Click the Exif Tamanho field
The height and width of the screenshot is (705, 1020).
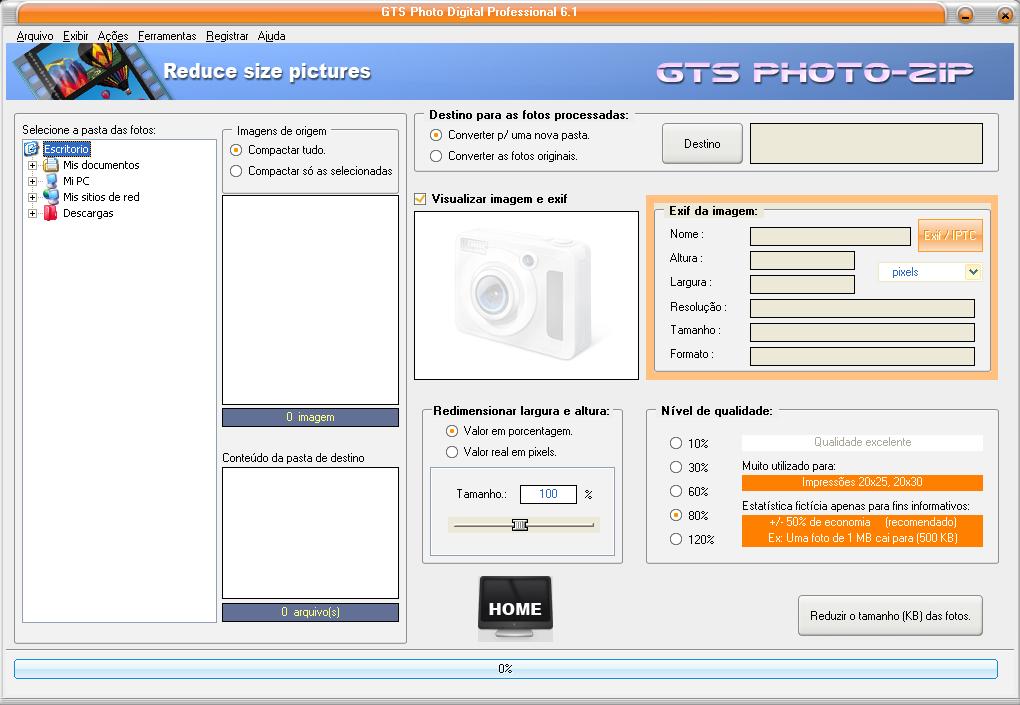(x=862, y=332)
